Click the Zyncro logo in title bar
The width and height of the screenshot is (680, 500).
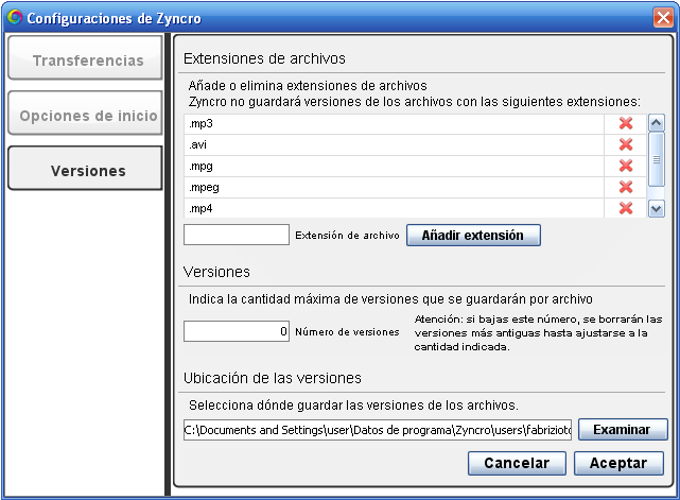14,18
